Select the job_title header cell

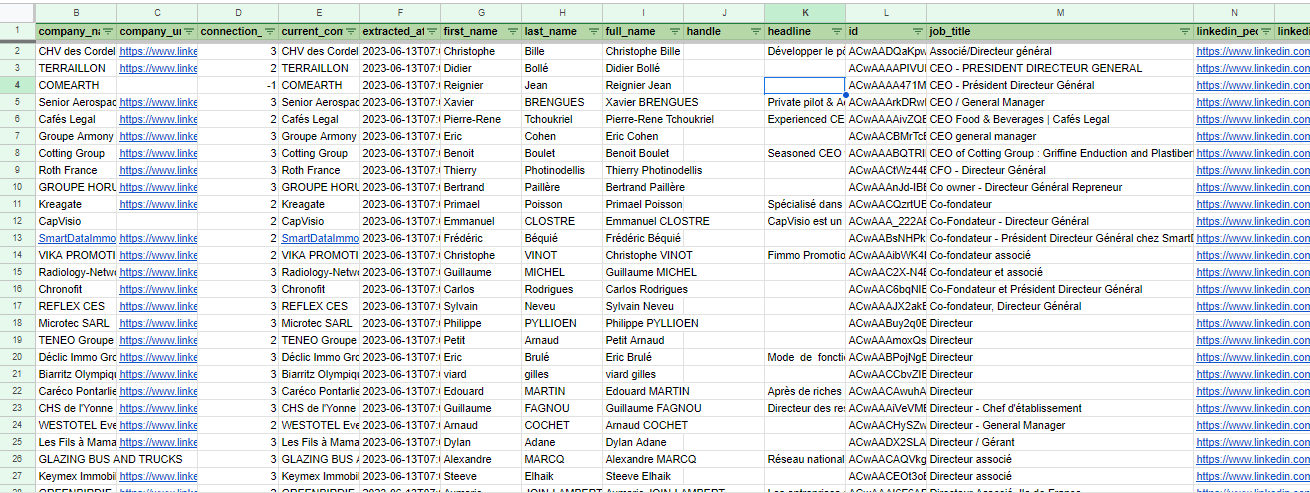1061,31
